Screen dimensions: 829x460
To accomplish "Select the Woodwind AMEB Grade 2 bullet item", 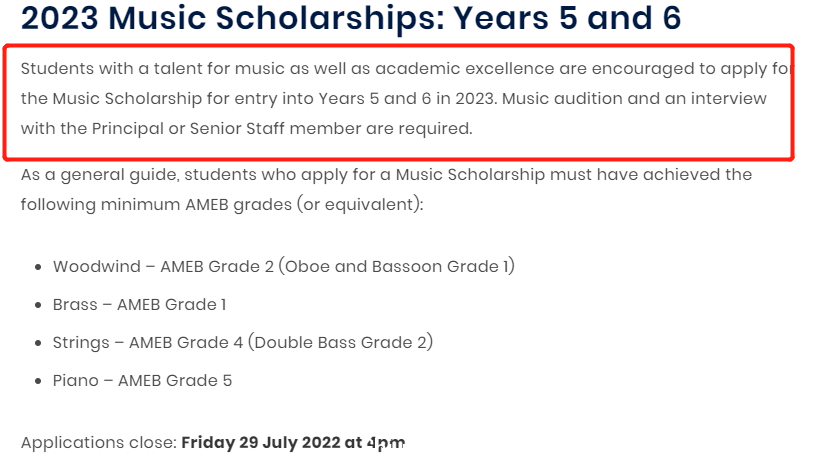I will (283, 266).
